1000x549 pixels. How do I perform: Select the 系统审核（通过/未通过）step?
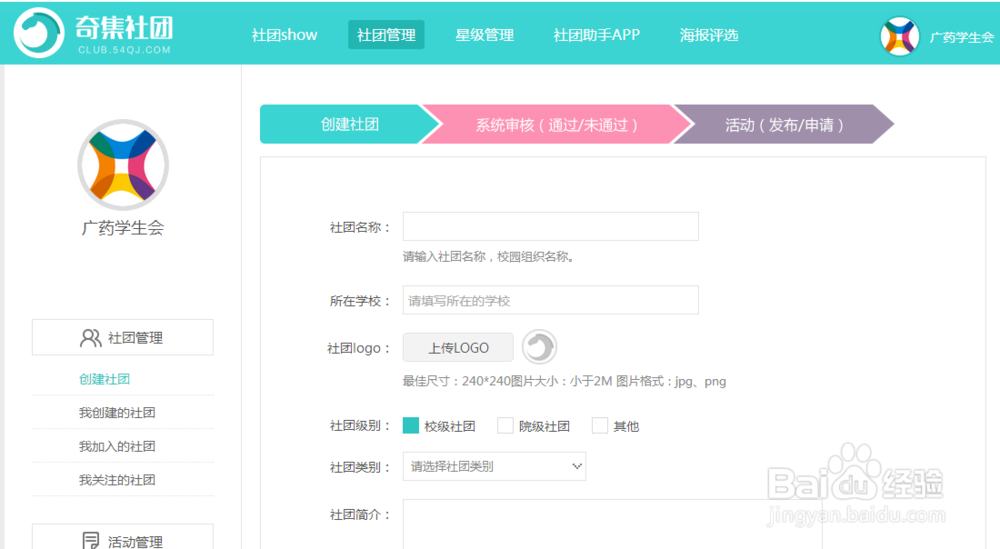(556, 124)
